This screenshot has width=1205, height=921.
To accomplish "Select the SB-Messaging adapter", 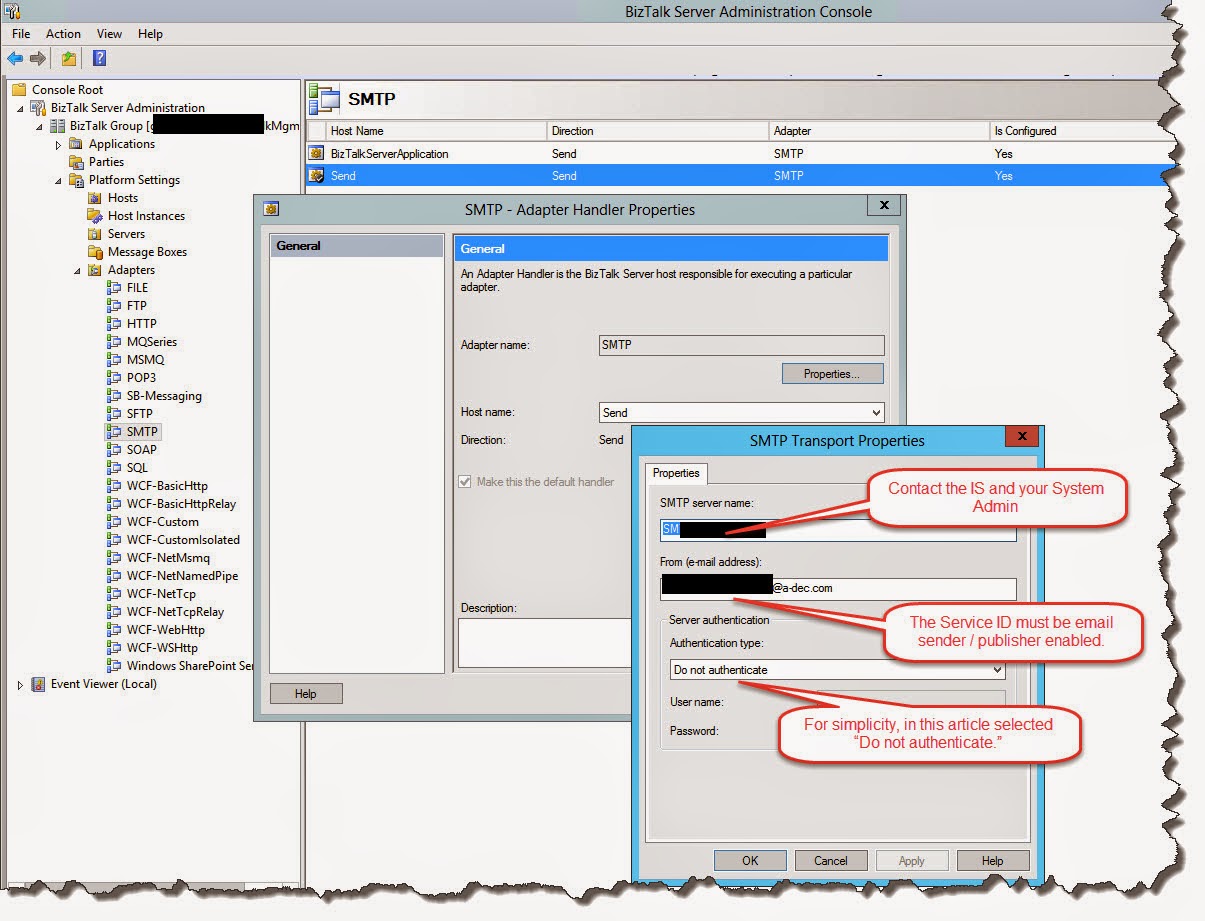I will coord(164,396).
